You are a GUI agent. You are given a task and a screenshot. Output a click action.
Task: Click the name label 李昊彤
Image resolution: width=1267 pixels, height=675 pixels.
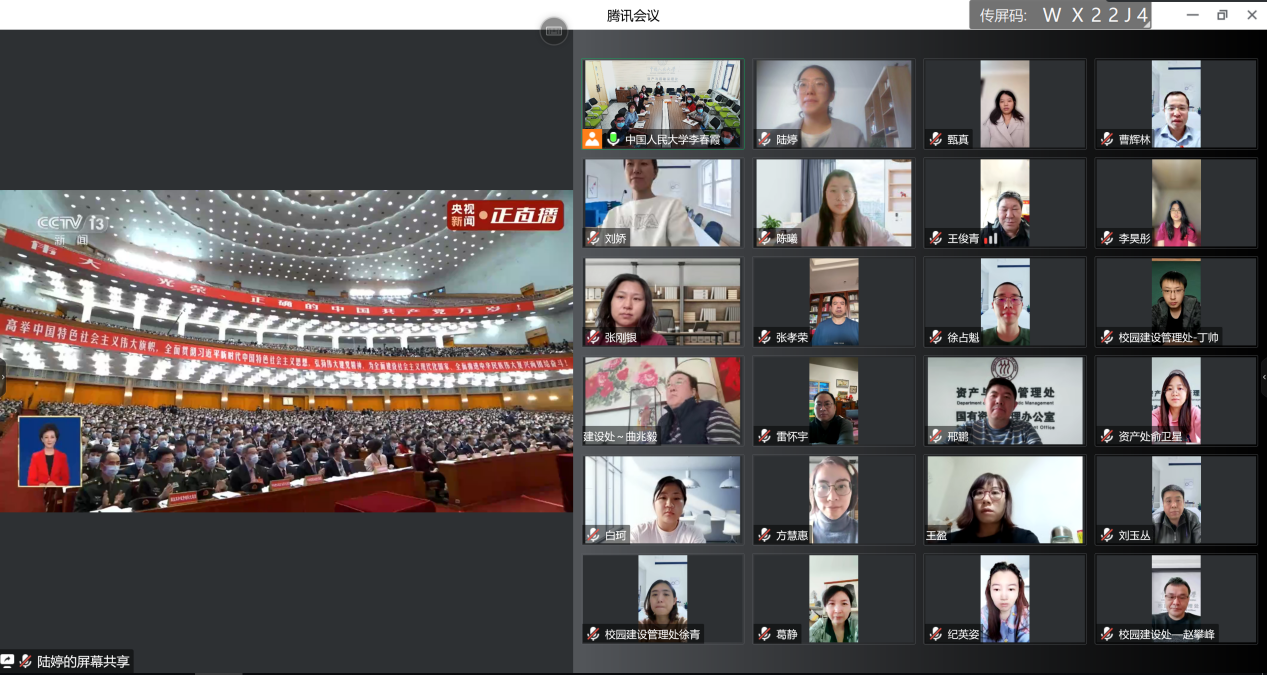[x=1135, y=239]
